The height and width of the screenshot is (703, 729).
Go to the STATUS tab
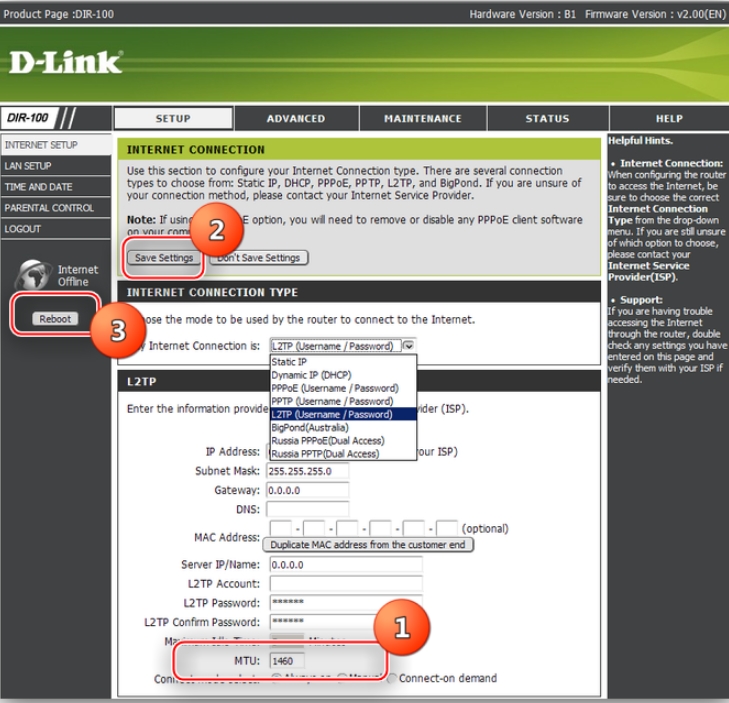pos(547,119)
